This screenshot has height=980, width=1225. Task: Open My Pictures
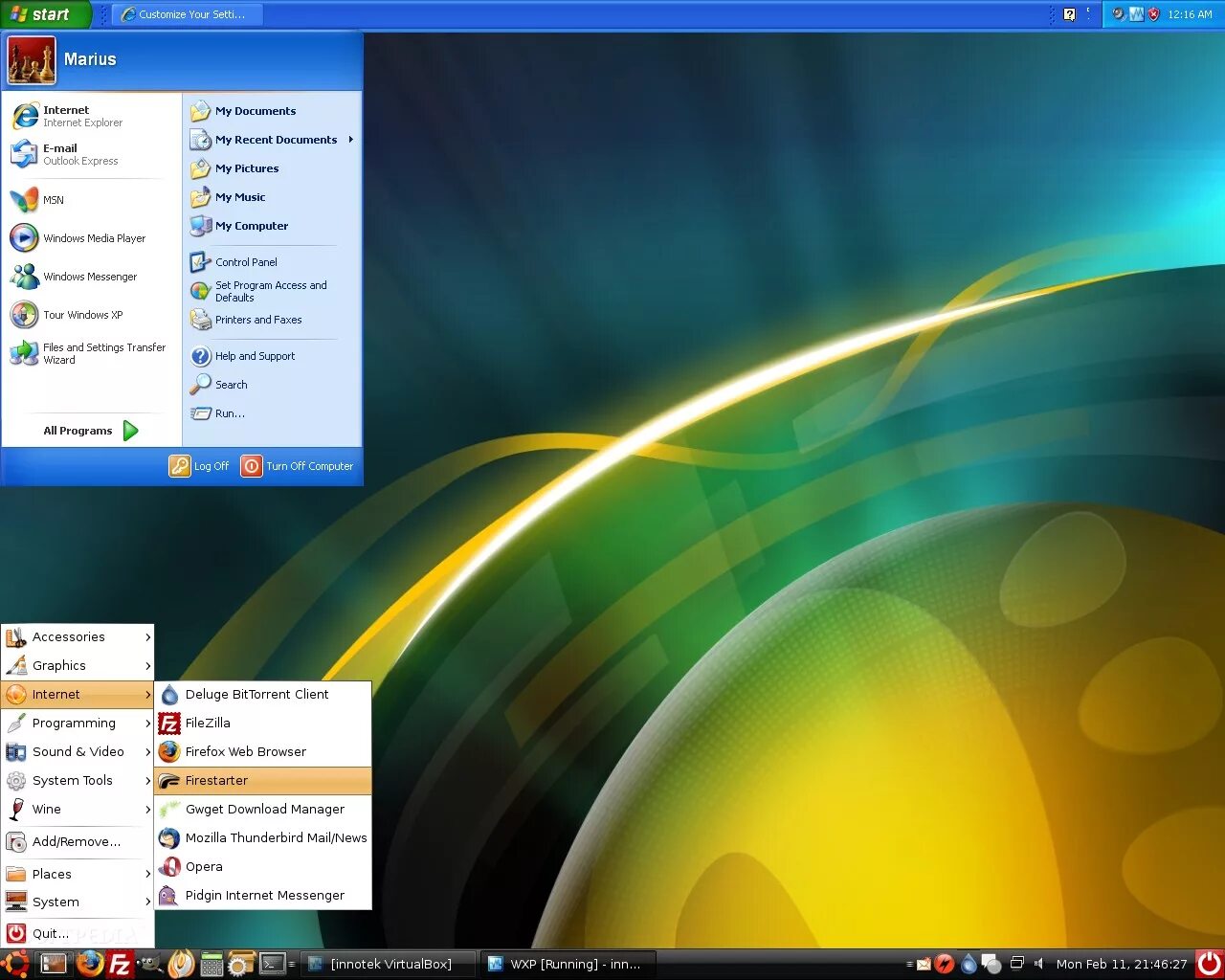pos(273,168)
